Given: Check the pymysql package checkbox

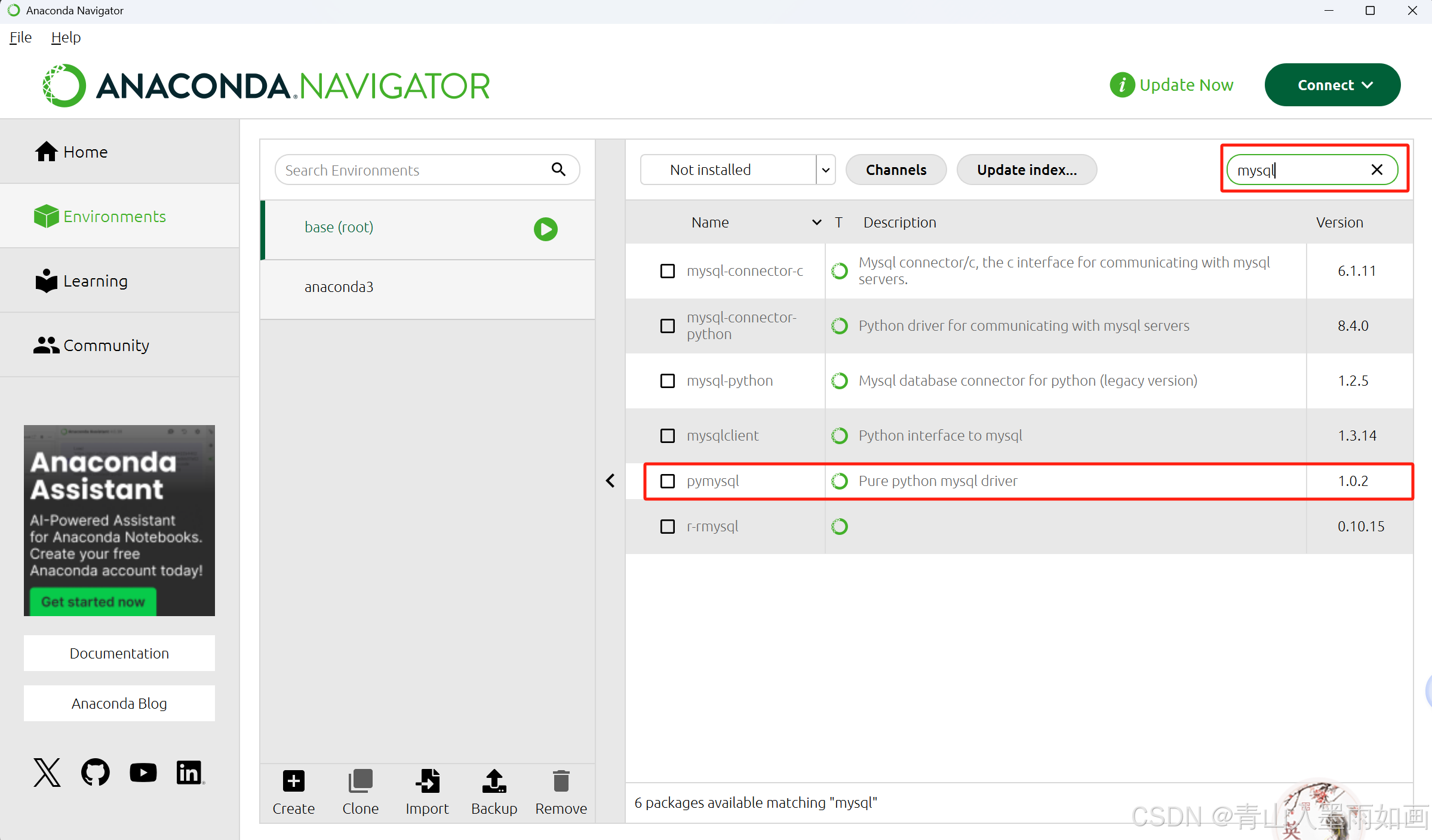Looking at the screenshot, I should [x=668, y=481].
